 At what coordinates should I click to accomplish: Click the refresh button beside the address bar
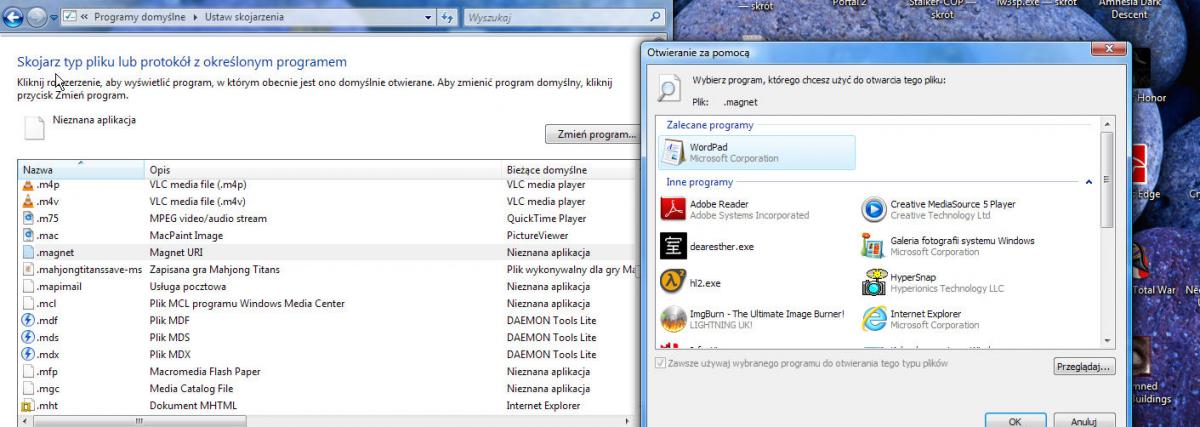(447, 18)
